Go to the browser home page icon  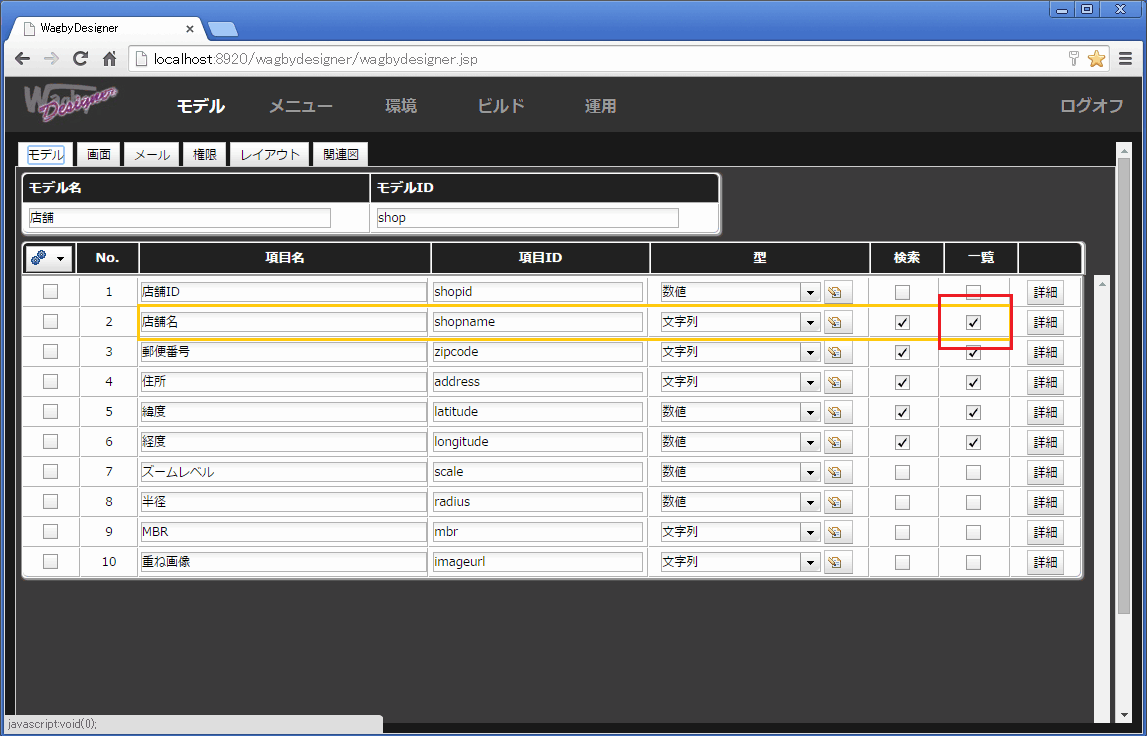(110, 59)
